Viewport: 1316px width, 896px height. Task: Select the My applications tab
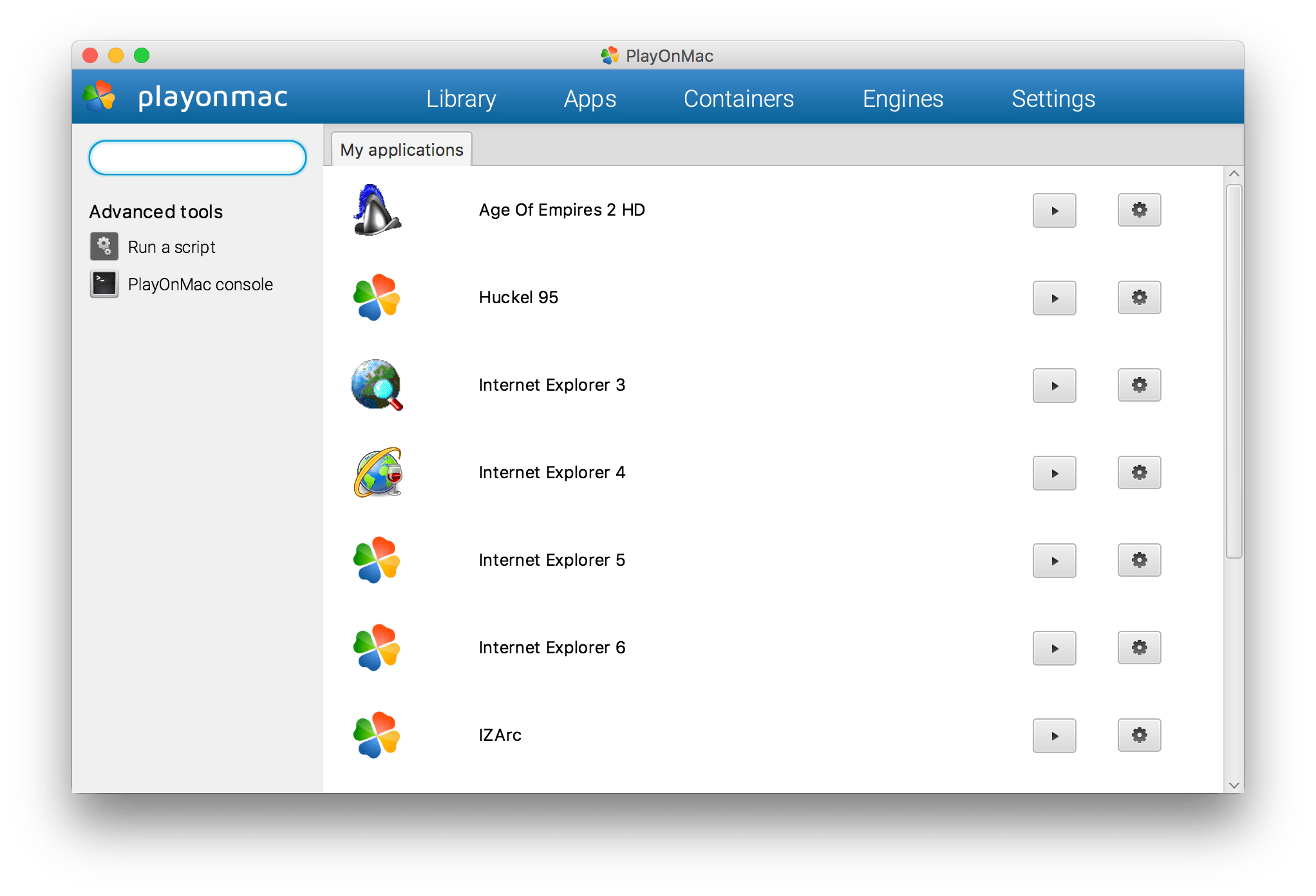pyautogui.click(x=402, y=150)
